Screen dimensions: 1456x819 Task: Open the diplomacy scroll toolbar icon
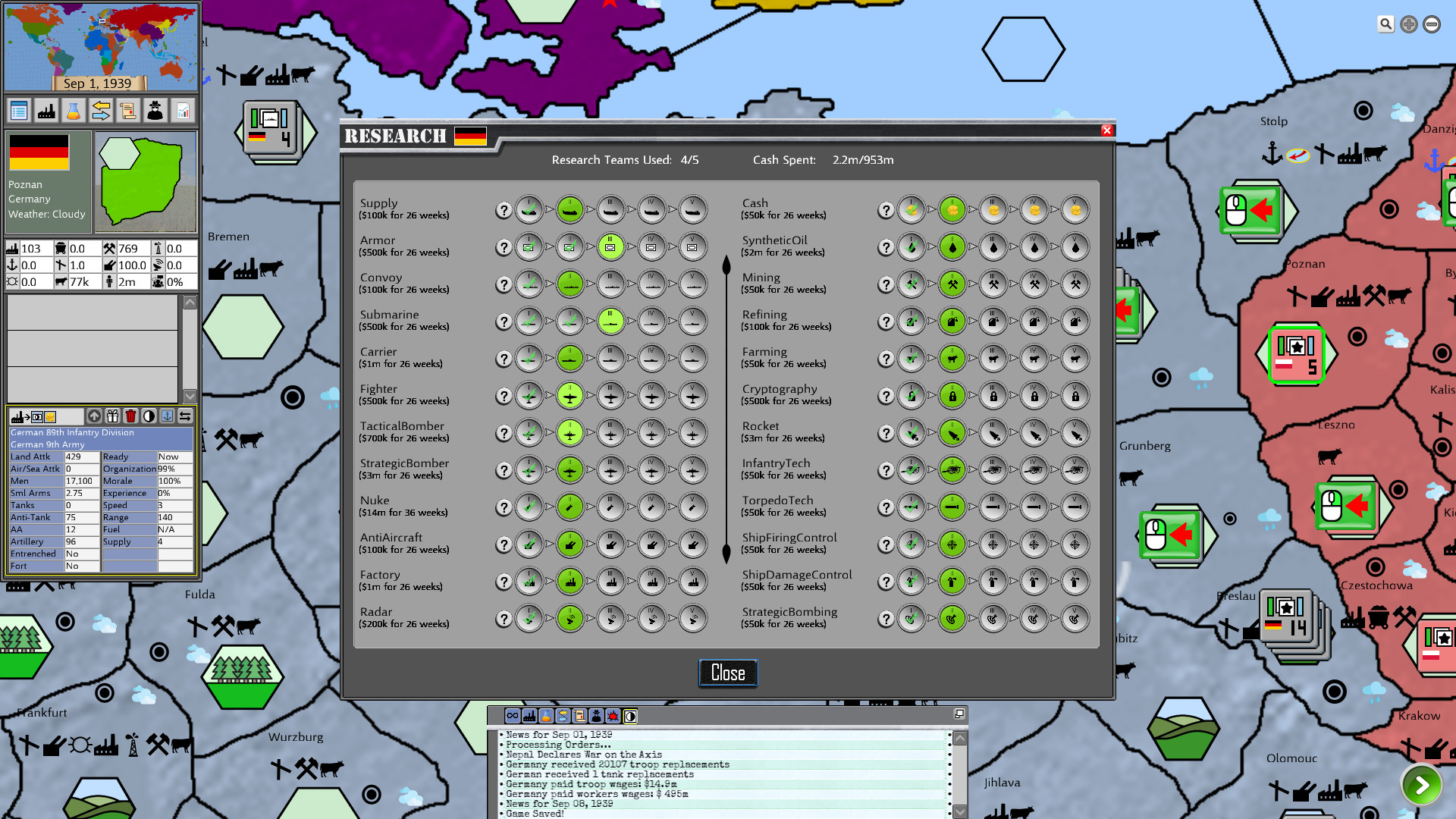(x=128, y=110)
